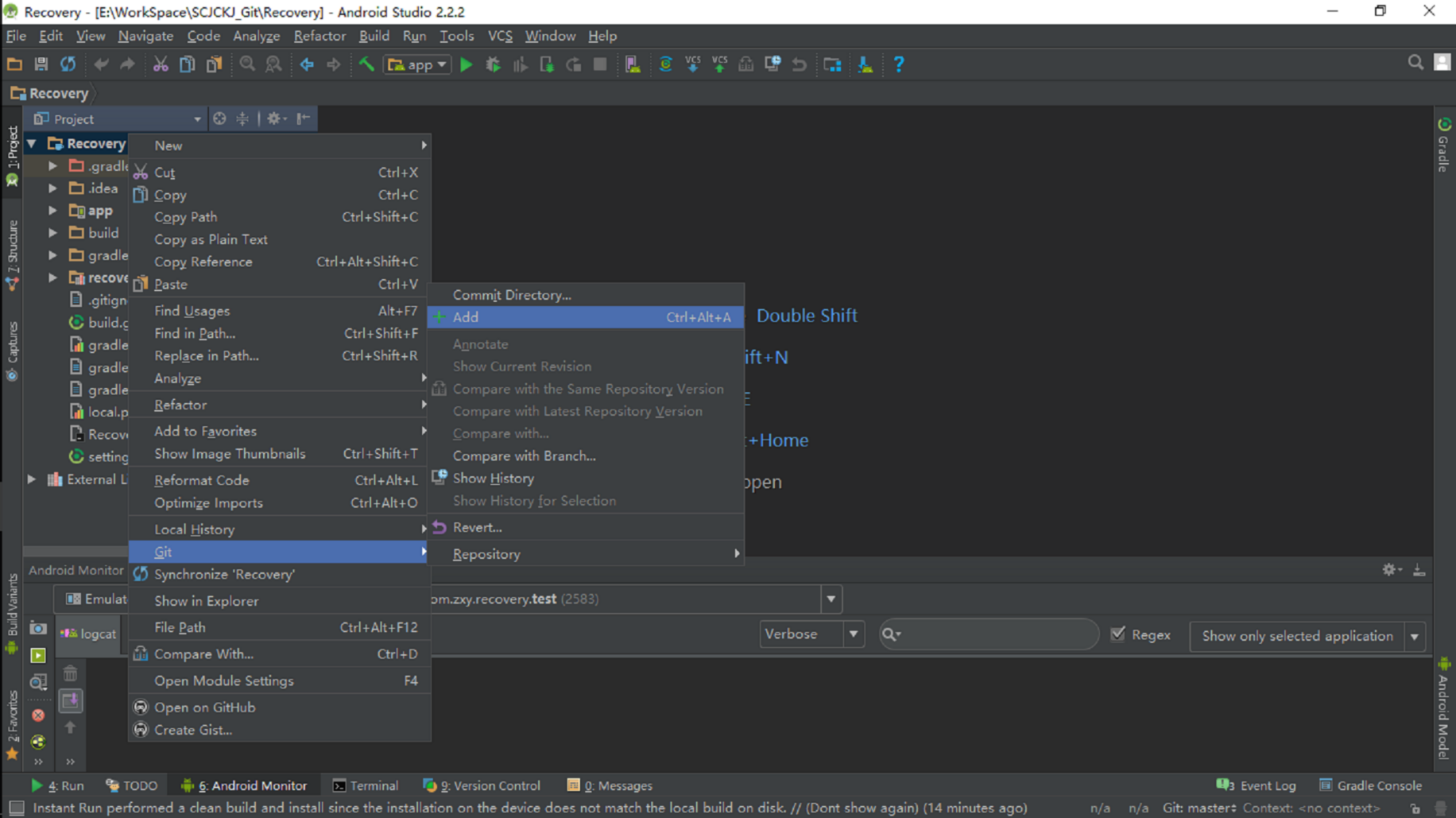
Task: Select Copy Path context menu entry
Action: (279, 216)
